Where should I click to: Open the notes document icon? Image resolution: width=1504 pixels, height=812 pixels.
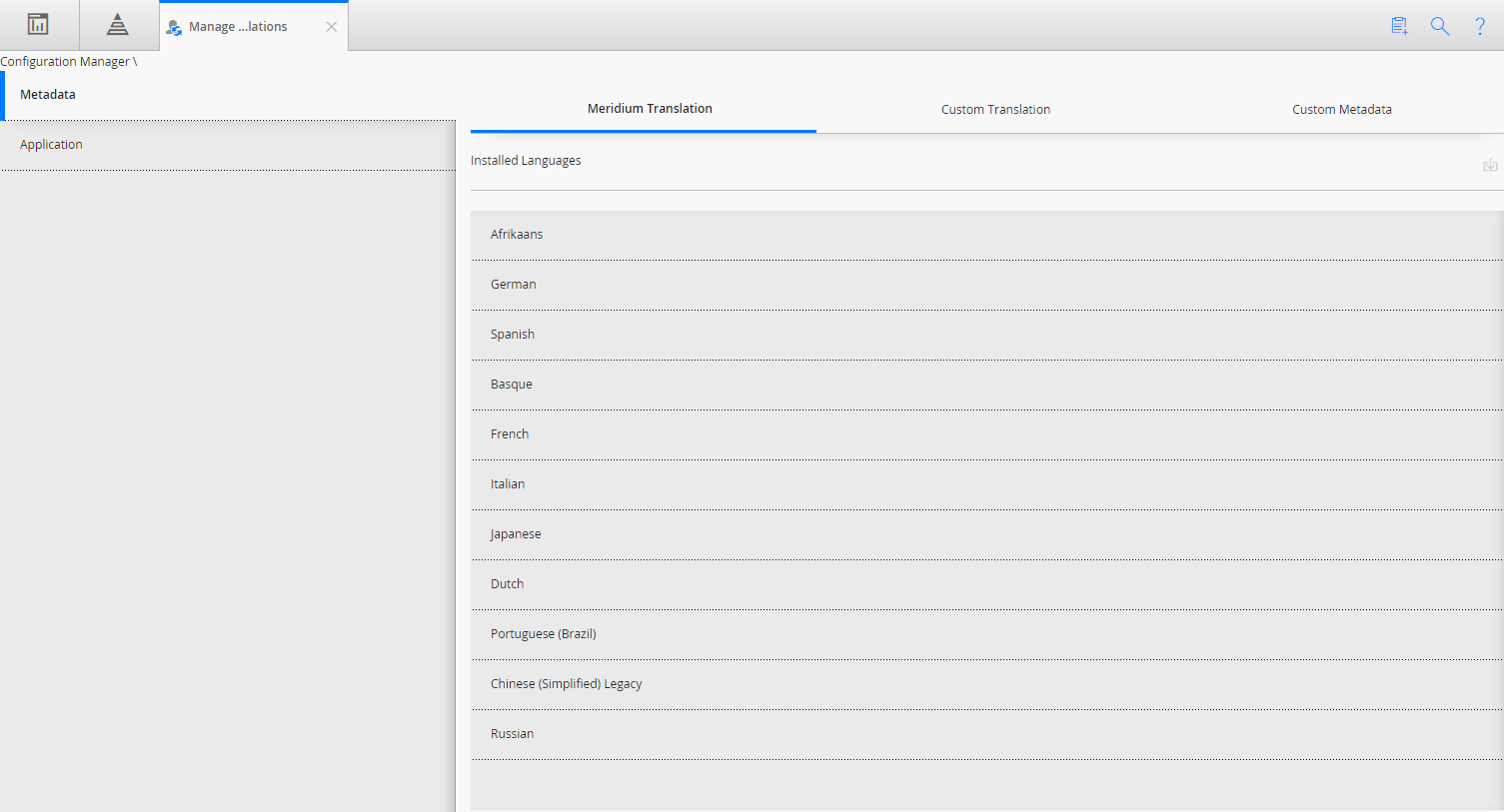pos(1399,26)
